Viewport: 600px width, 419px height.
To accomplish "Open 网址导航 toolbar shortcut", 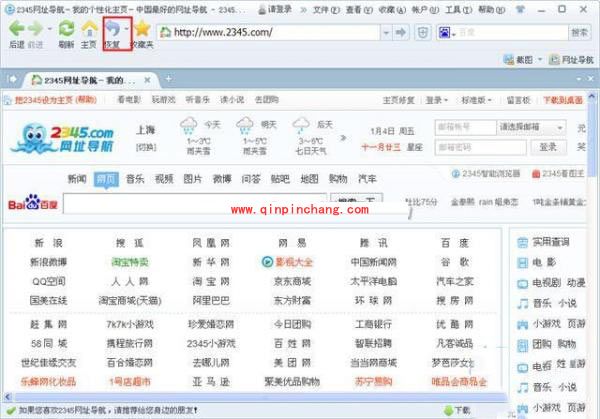I will [x=571, y=60].
